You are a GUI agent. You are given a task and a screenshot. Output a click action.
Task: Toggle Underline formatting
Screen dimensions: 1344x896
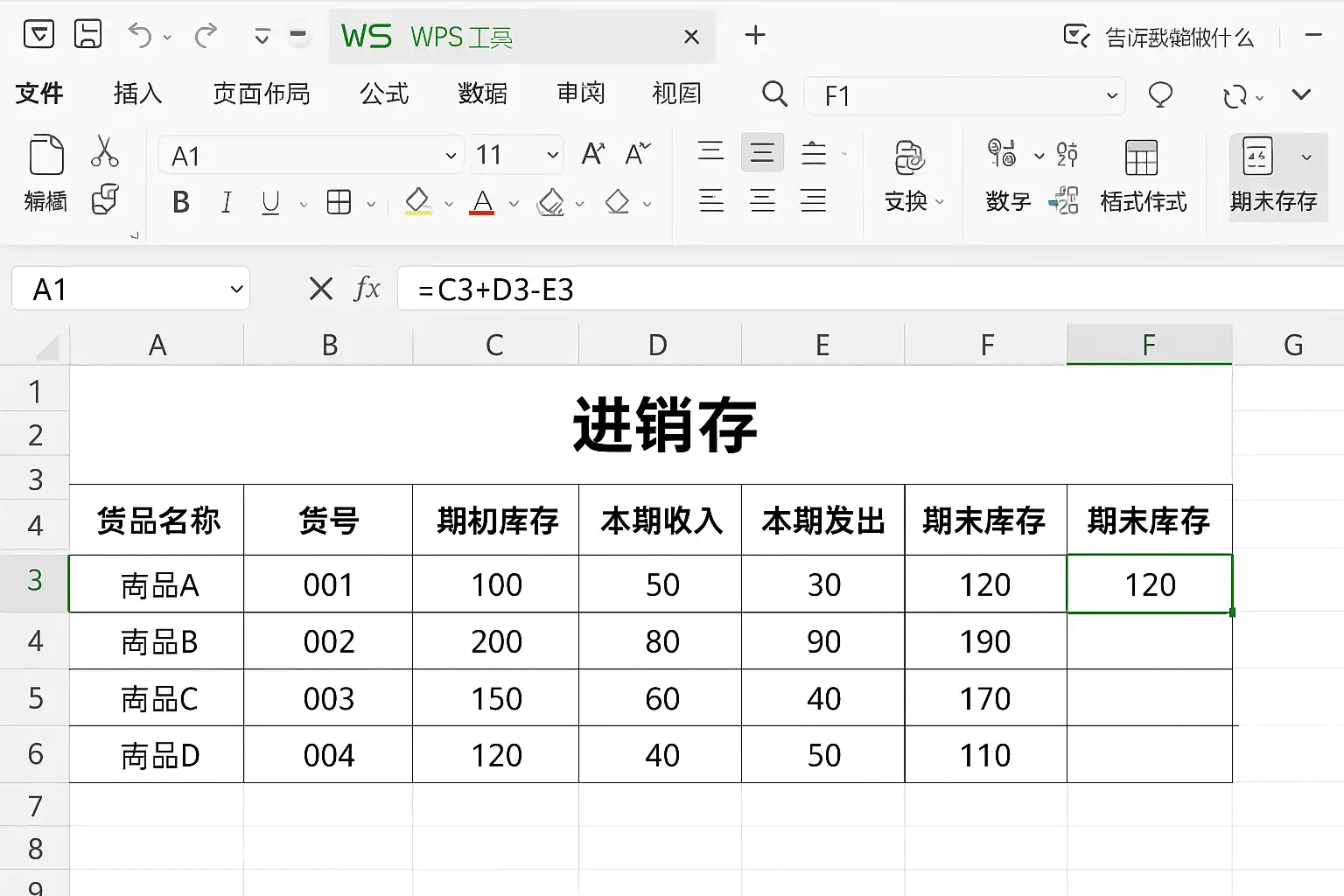[x=270, y=203]
